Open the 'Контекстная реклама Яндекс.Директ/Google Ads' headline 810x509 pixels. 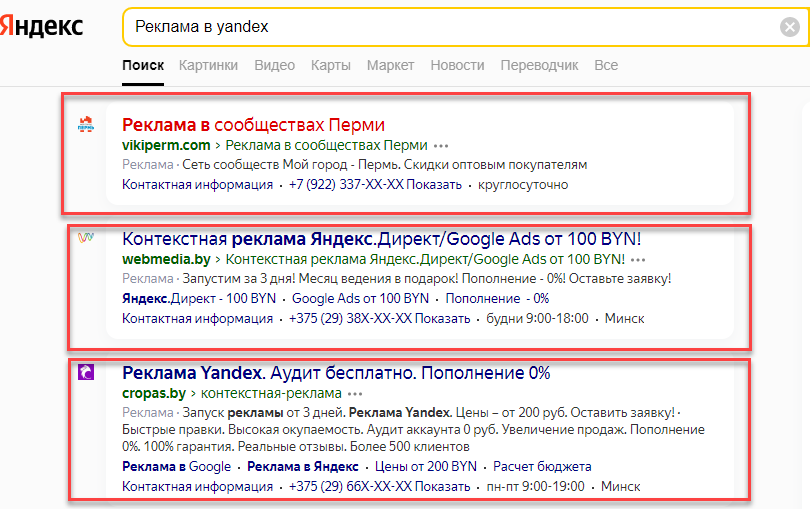[x=381, y=239]
